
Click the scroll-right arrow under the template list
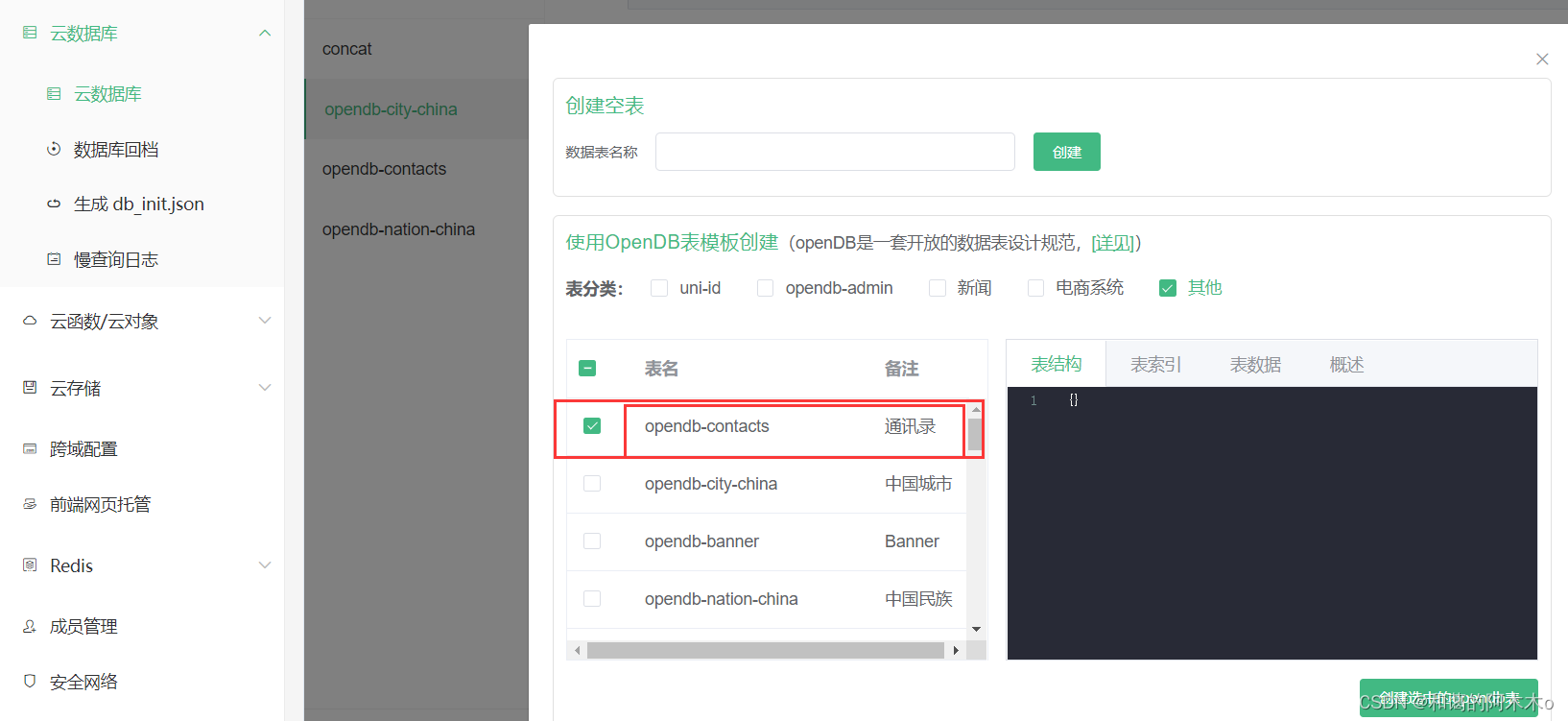[956, 650]
